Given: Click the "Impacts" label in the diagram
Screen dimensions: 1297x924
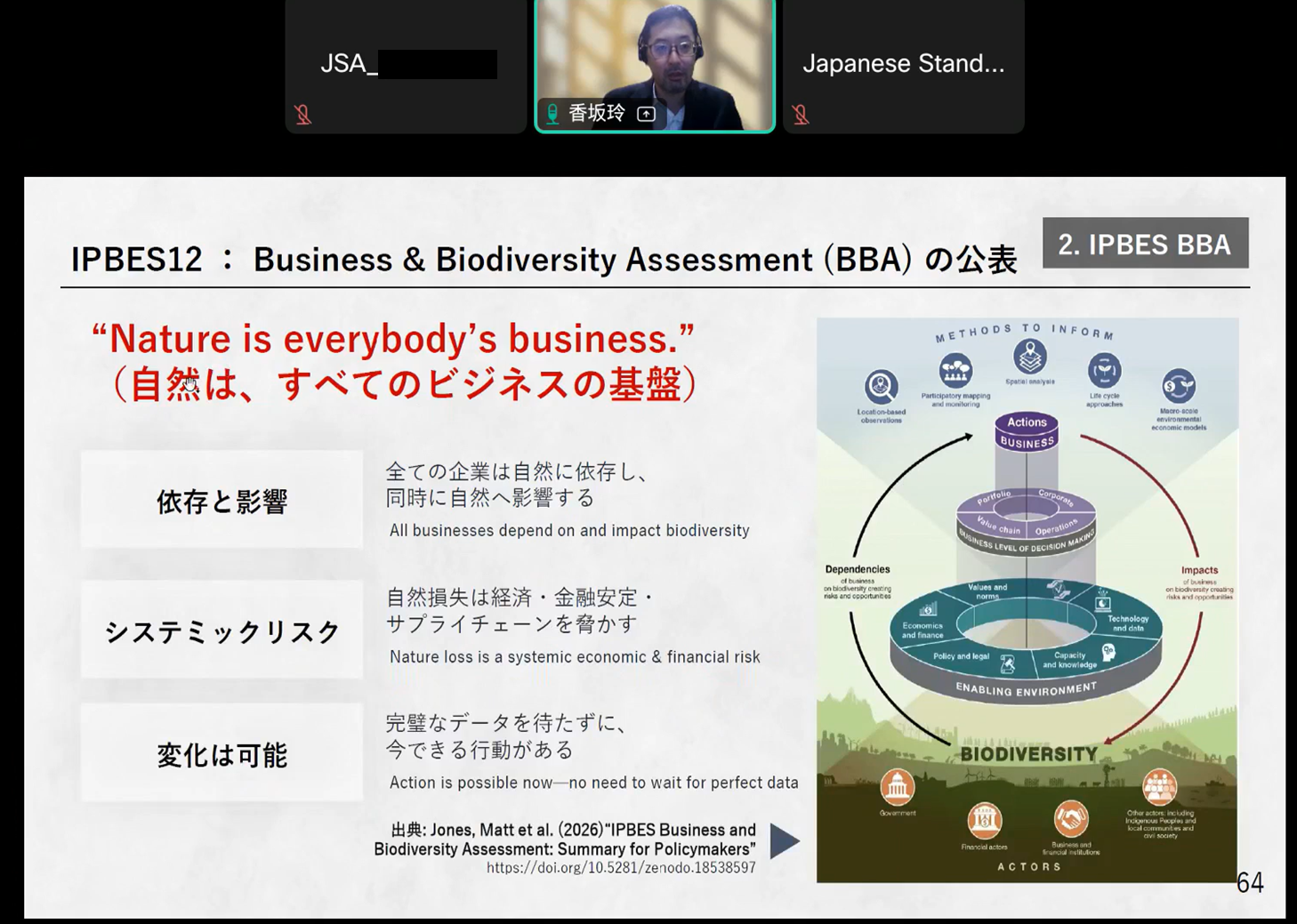Looking at the screenshot, I should point(1199,570).
